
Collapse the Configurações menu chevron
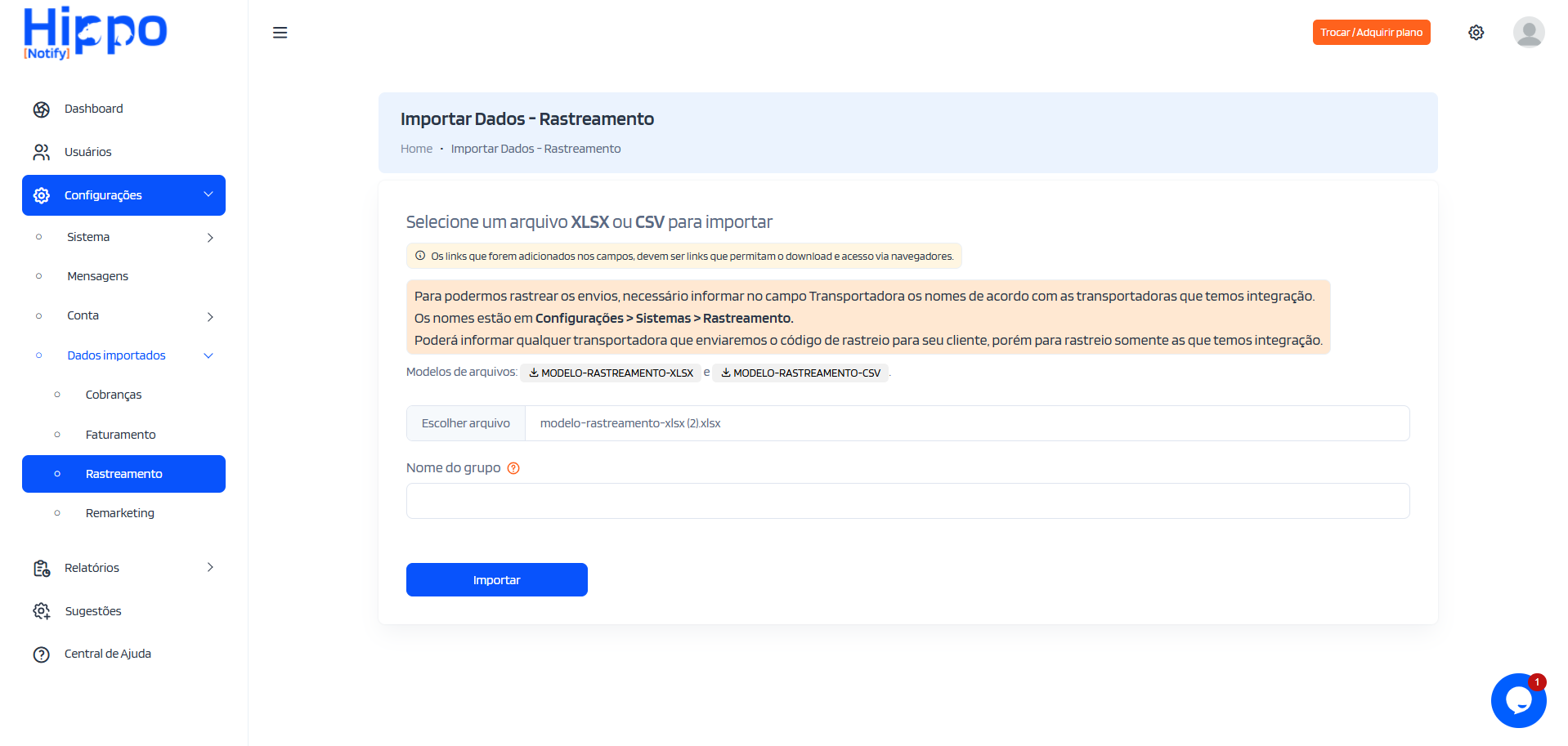(208, 194)
